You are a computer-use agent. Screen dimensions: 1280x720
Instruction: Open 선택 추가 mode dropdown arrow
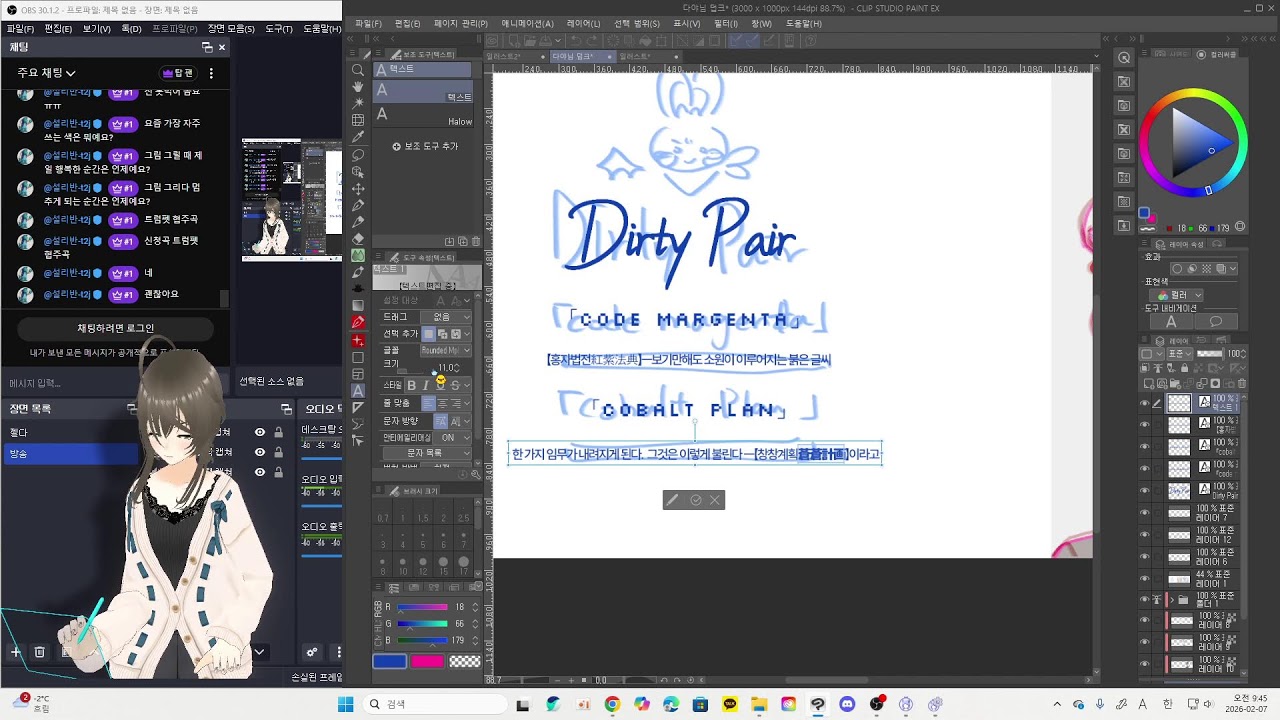tap(467, 334)
